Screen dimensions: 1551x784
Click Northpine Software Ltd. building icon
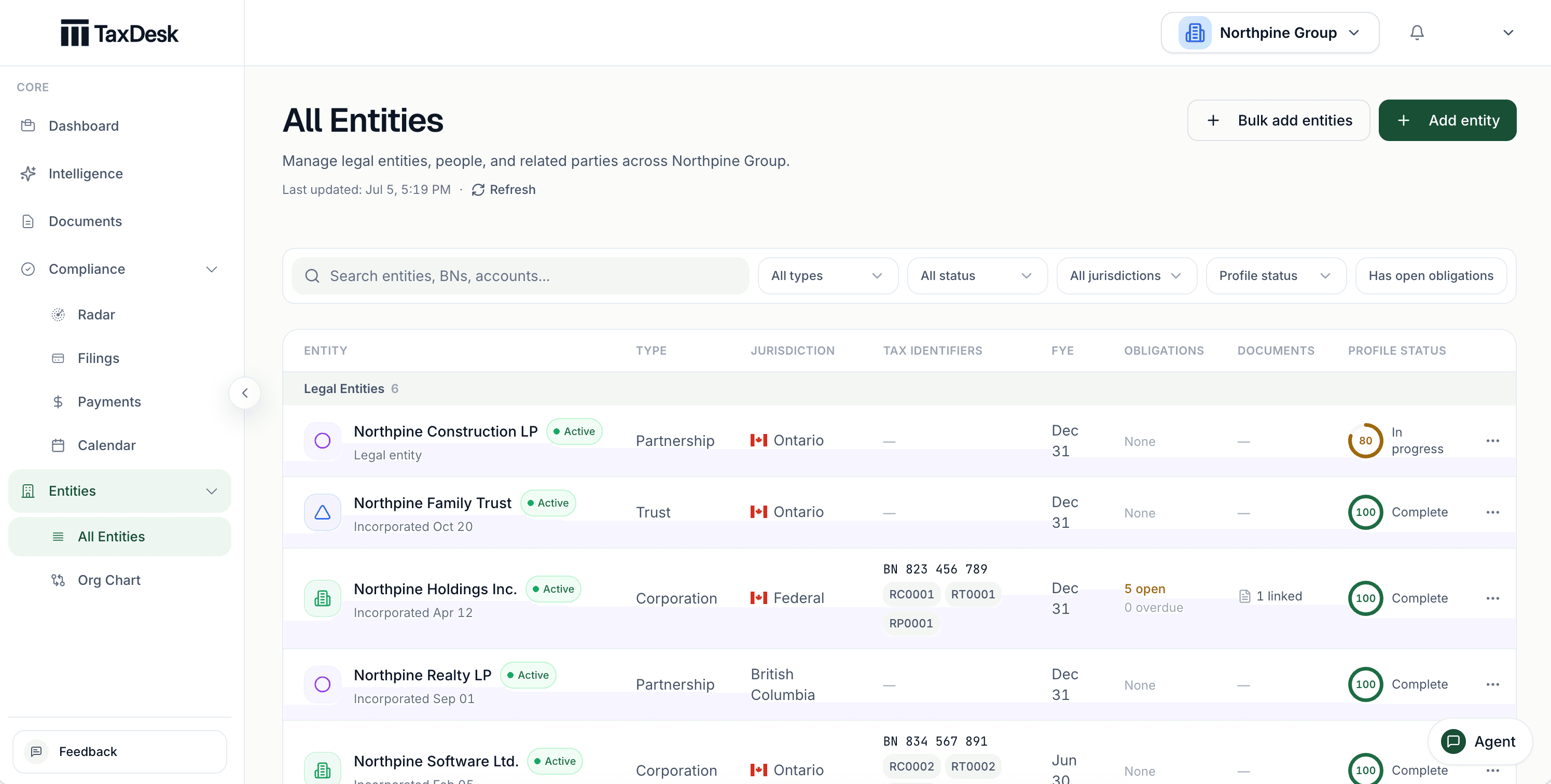pos(323,769)
